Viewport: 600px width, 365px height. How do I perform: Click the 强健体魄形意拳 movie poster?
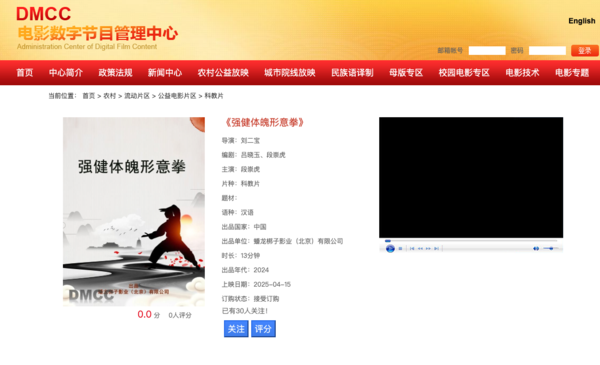tap(134, 212)
